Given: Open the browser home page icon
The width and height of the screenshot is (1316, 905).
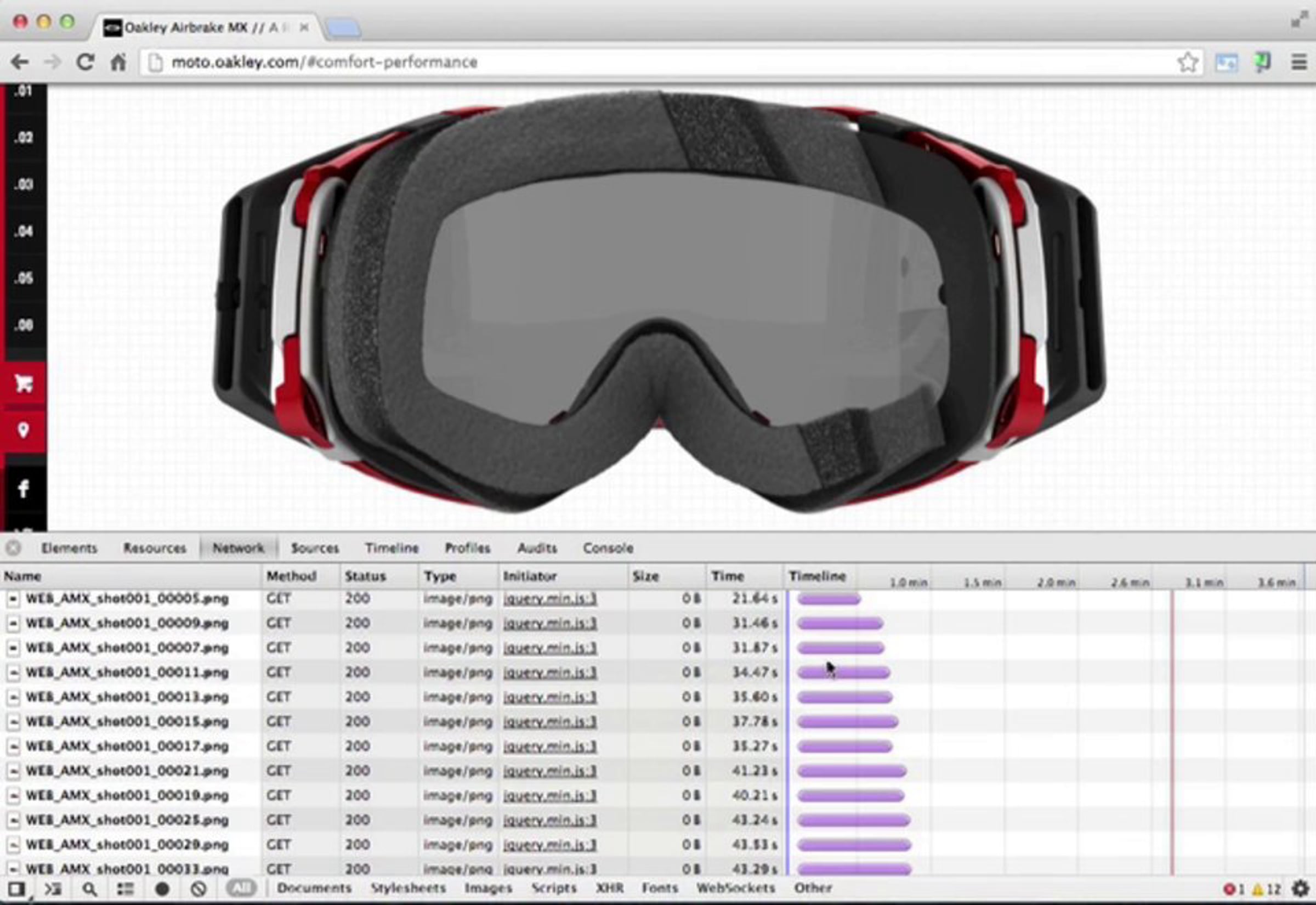Looking at the screenshot, I should point(118,62).
